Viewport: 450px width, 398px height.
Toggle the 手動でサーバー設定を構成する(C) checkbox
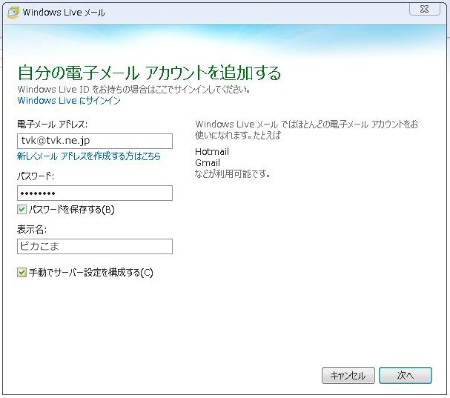(x=22, y=272)
